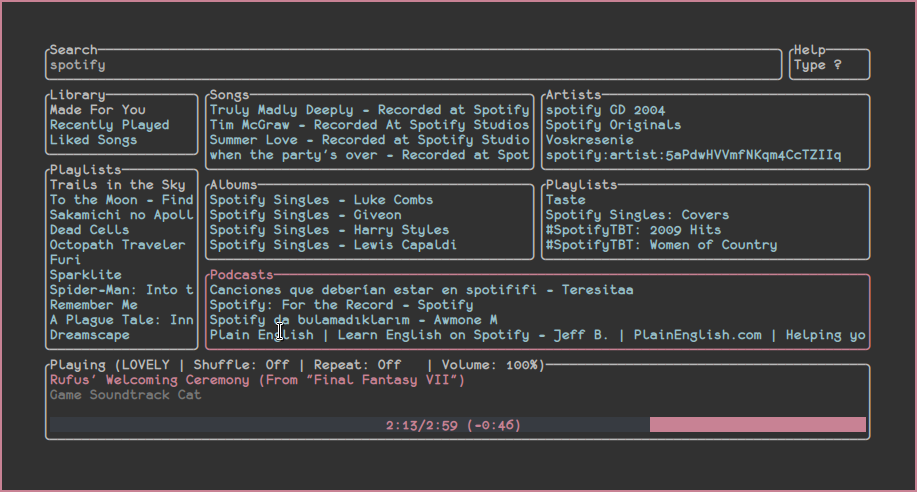Click the Search input containing 'spotify'
917x492 pixels.
pyautogui.click(x=413, y=65)
